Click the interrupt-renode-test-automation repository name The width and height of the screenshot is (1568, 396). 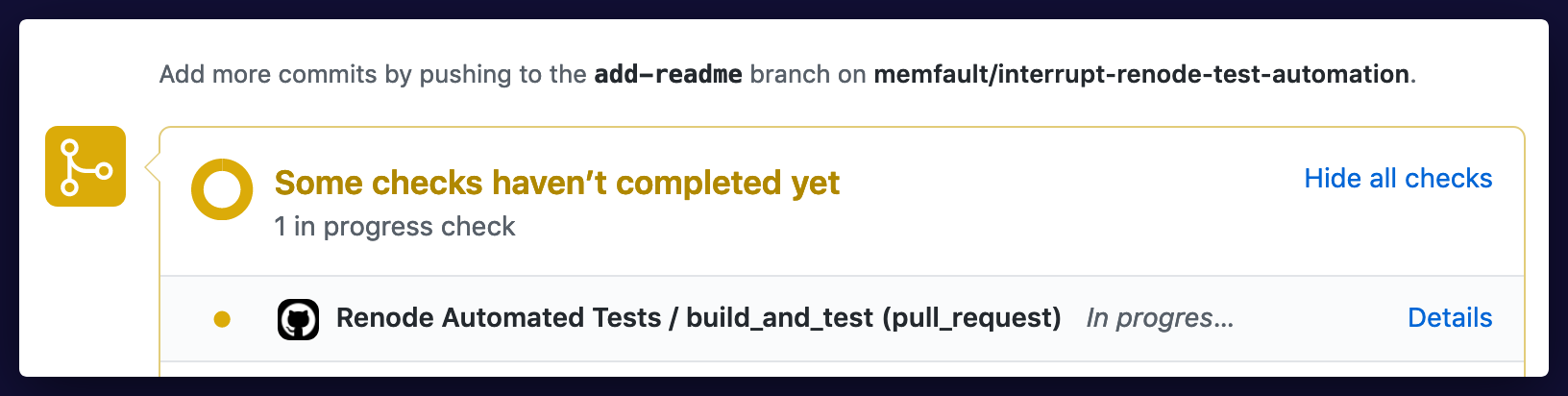1203,74
